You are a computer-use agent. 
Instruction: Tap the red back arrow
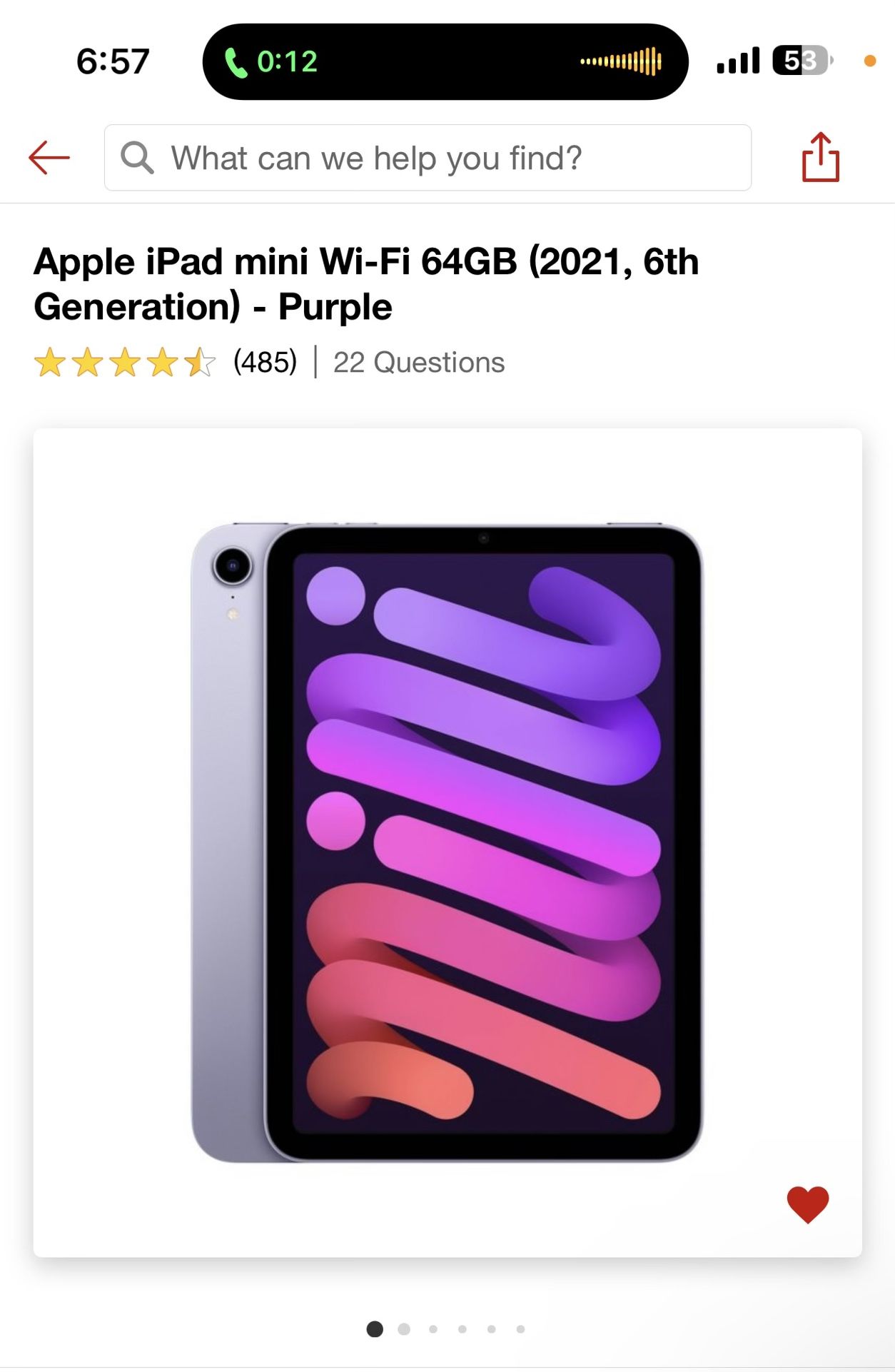49,157
